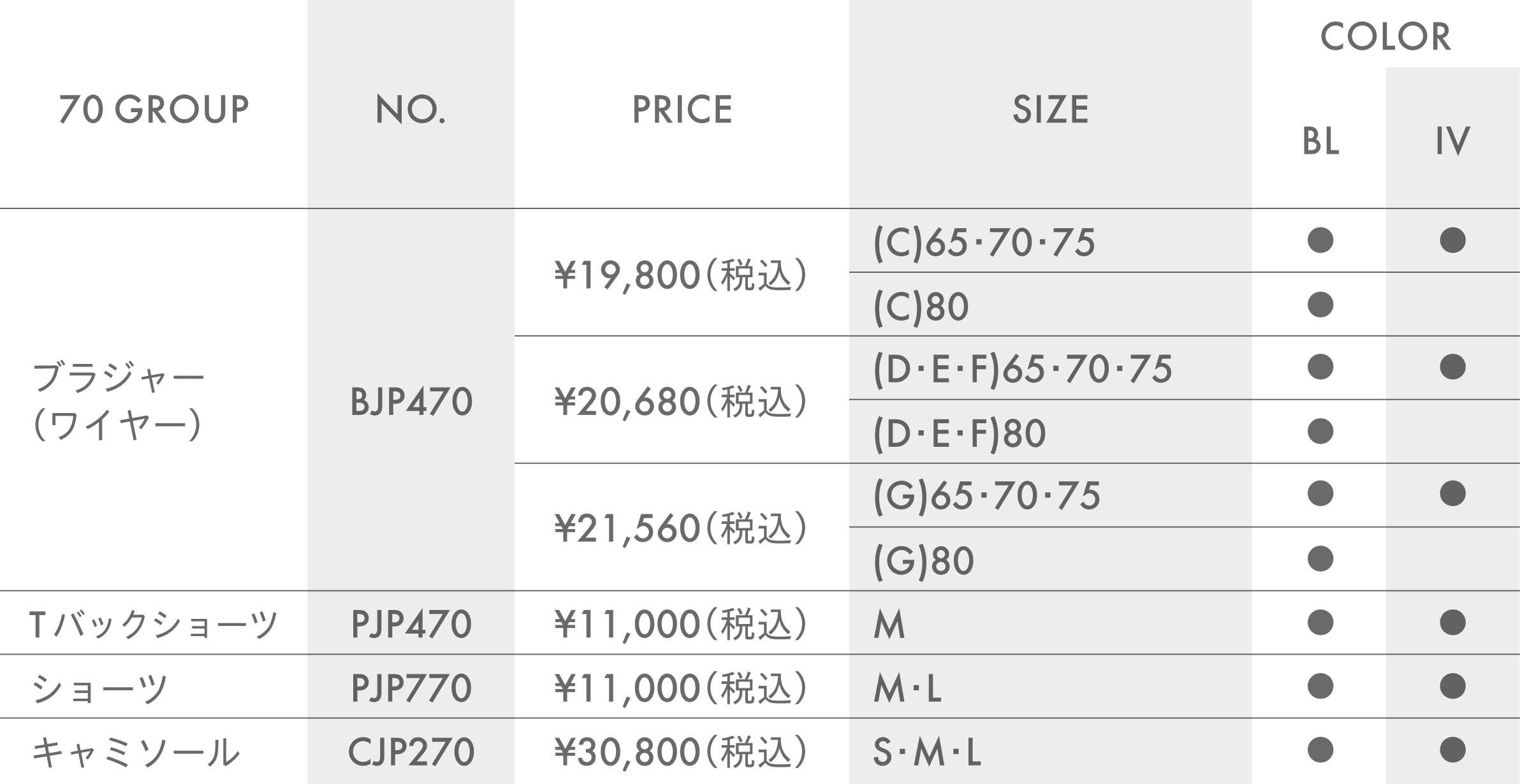The width and height of the screenshot is (1520, 784).
Task: Click the BL column header
Action: (x=1320, y=141)
